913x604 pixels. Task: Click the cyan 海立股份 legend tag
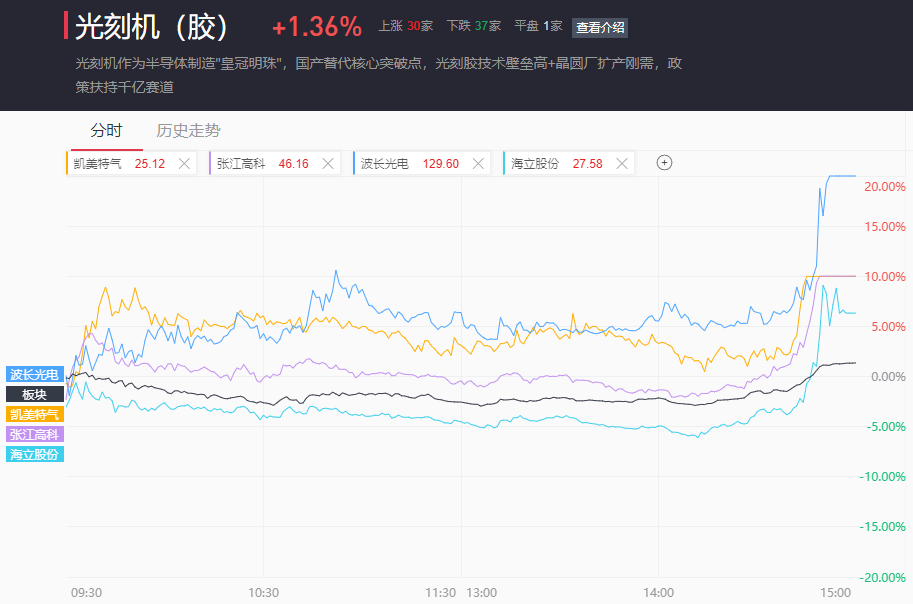coord(35,454)
